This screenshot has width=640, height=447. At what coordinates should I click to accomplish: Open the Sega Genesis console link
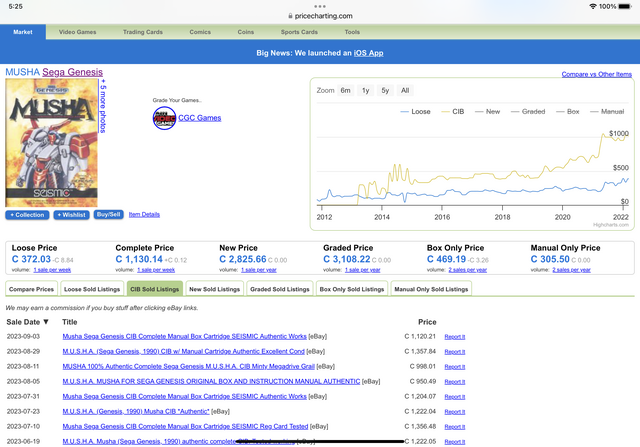(x=73, y=72)
